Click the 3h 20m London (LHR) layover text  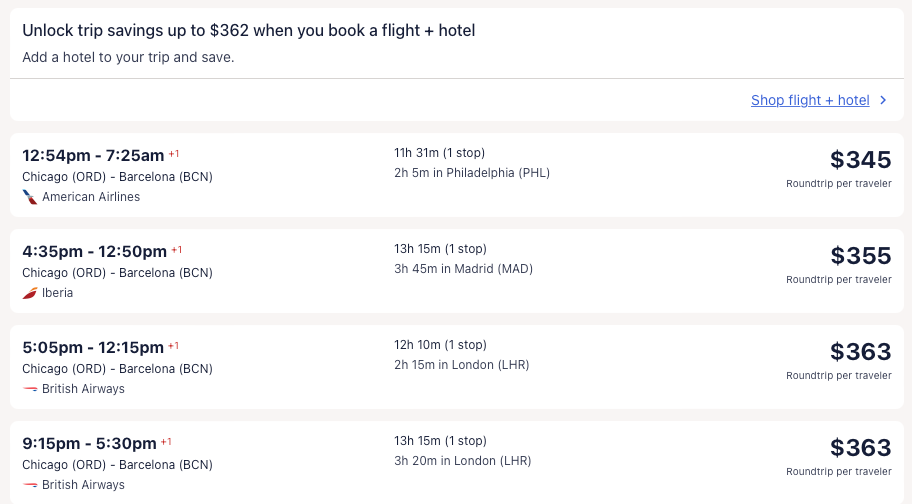coord(462,461)
